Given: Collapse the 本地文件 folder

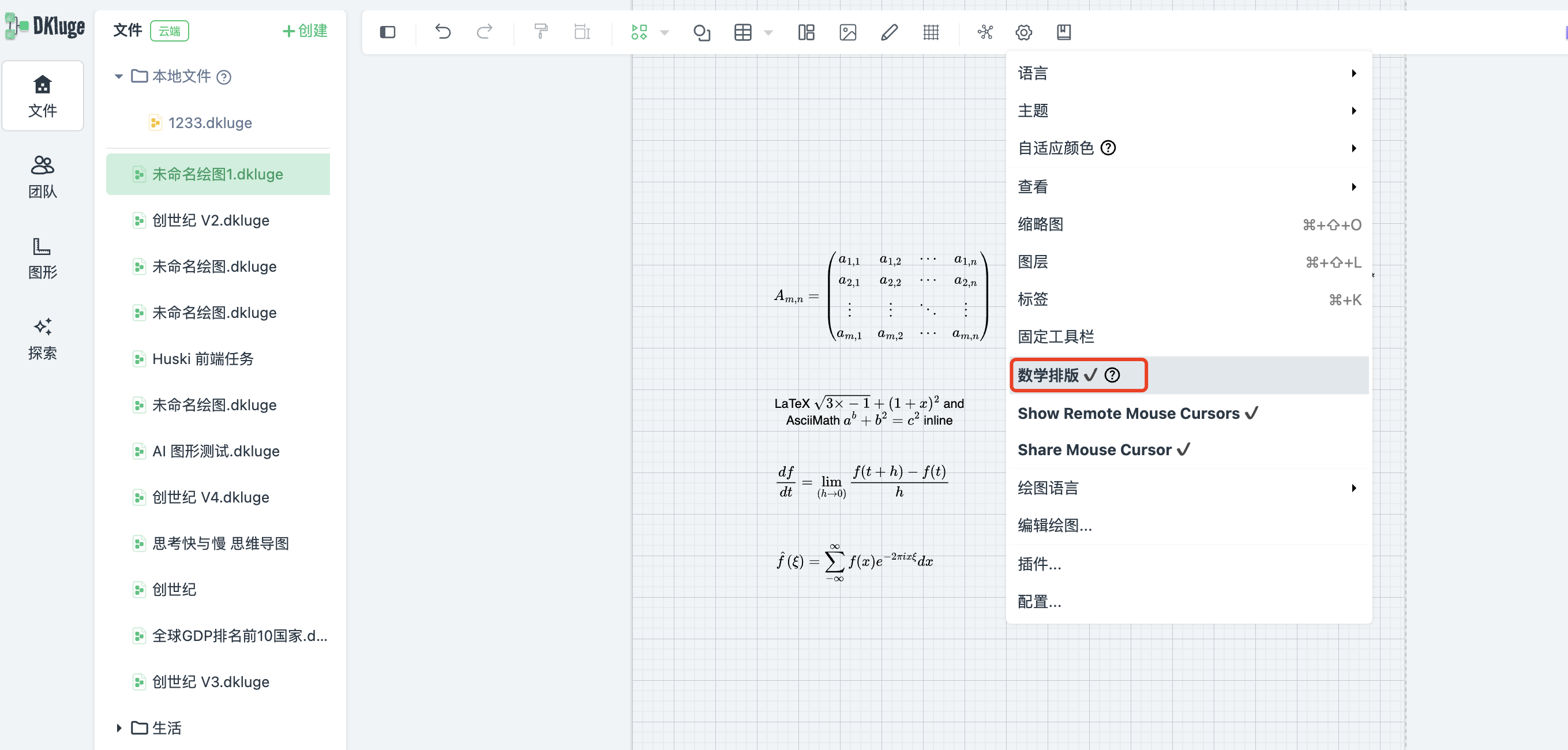Looking at the screenshot, I should point(119,77).
